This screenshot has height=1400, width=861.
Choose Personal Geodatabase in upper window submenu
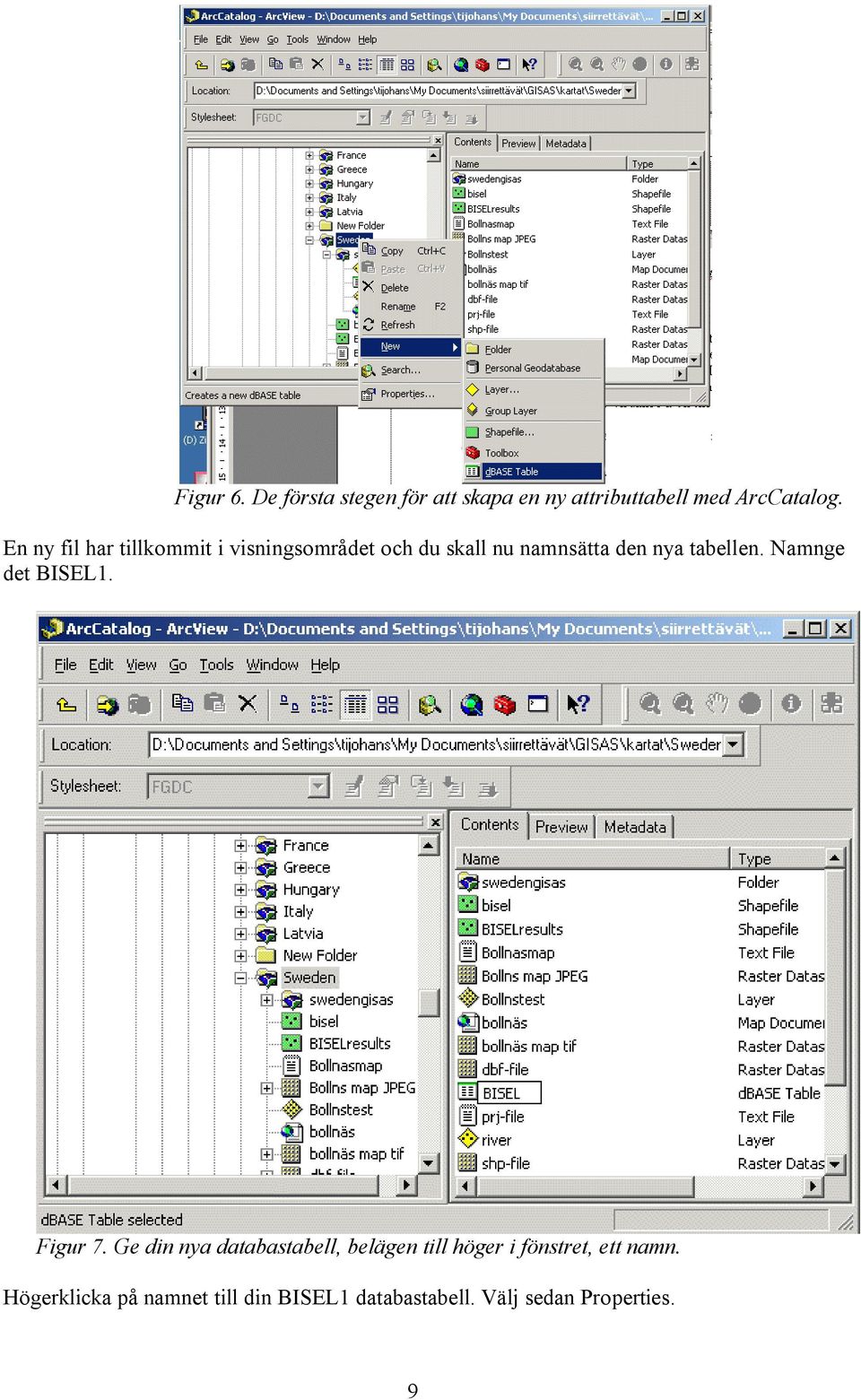click(533, 369)
